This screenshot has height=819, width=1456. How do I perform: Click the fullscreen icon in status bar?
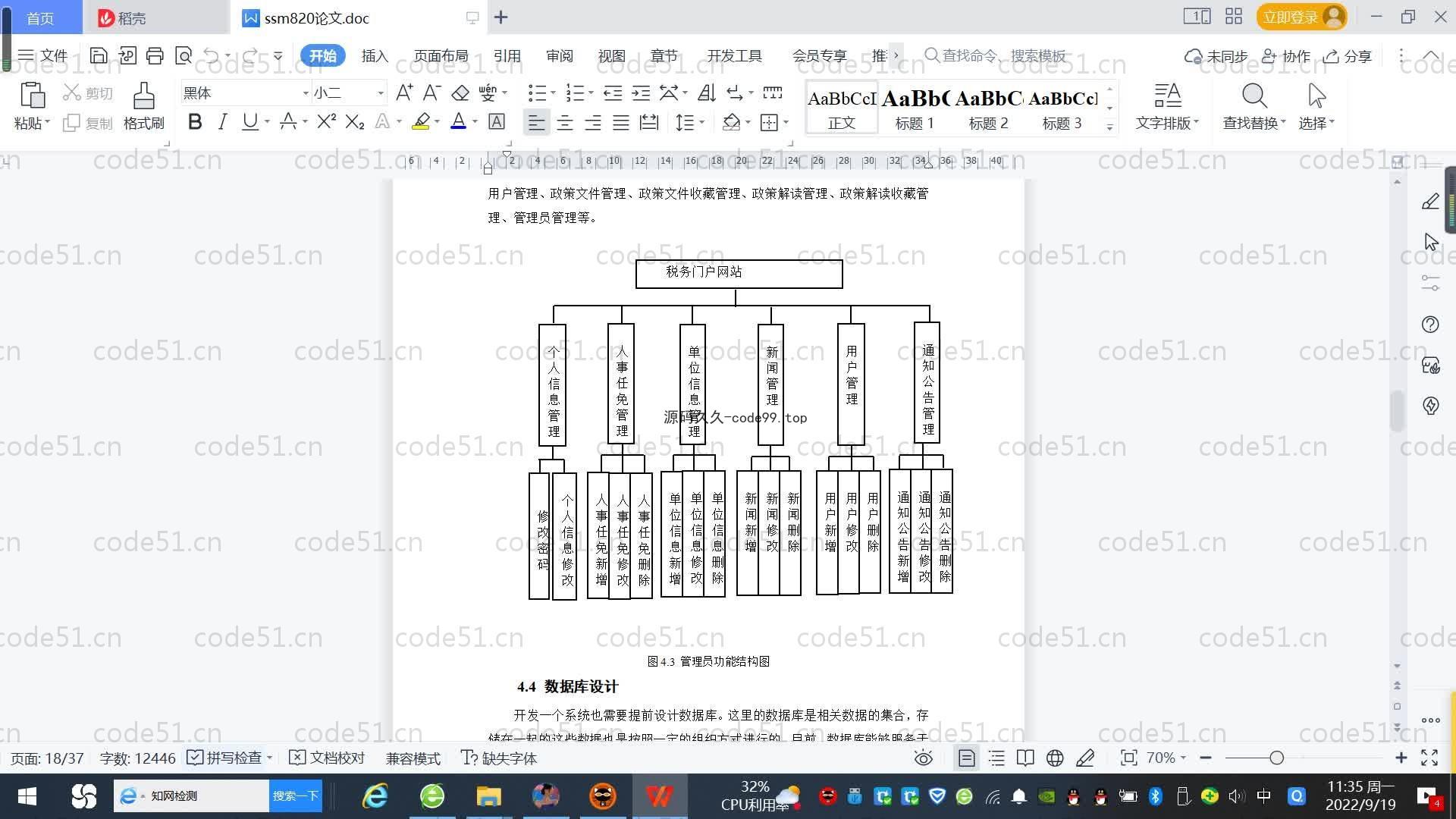click(x=1429, y=758)
